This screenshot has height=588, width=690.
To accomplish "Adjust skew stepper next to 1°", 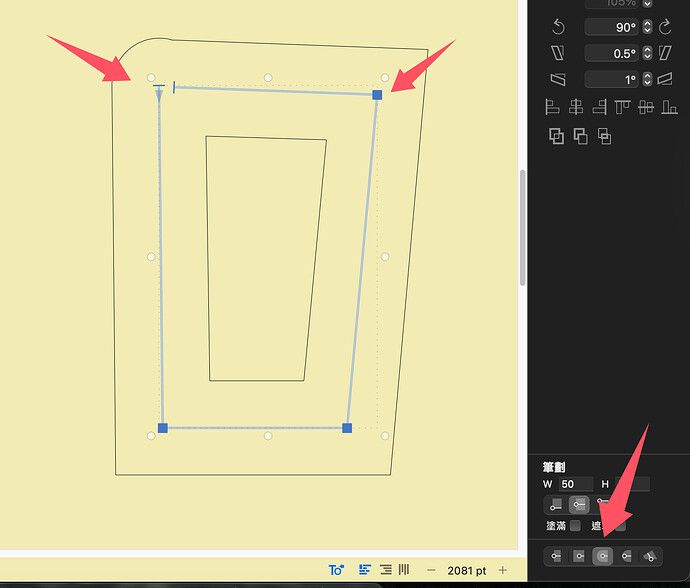I will [647, 79].
